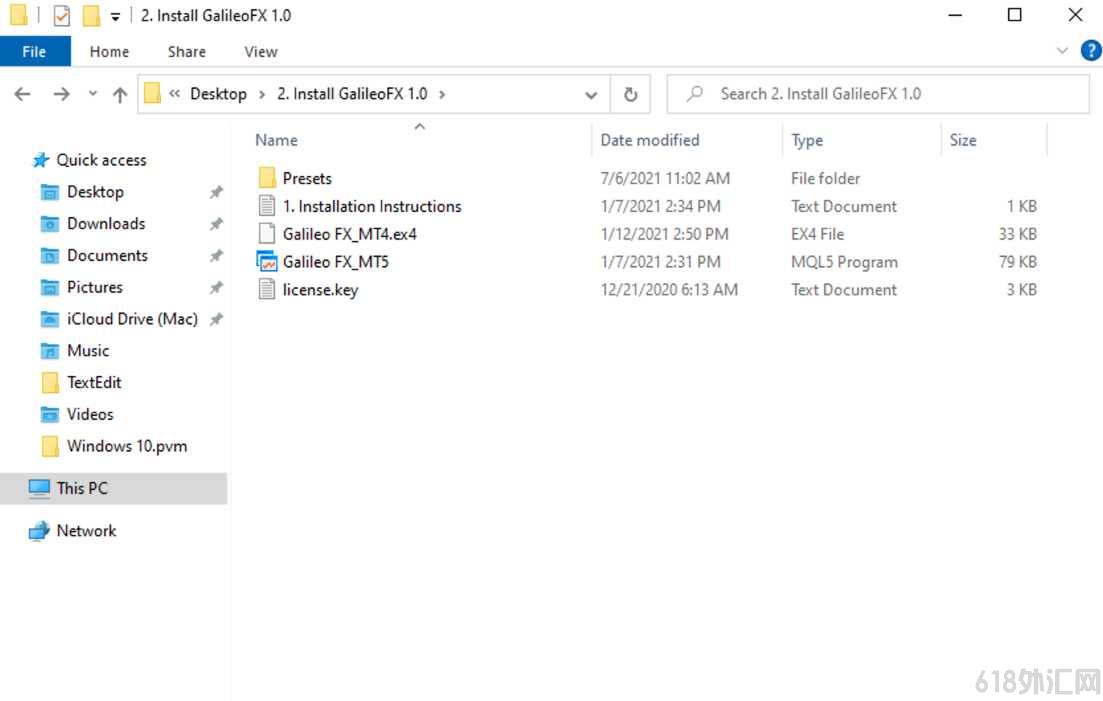Open Desktop in the navigation pane
Viewport: 1103px width, 701px height.
click(95, 192)
